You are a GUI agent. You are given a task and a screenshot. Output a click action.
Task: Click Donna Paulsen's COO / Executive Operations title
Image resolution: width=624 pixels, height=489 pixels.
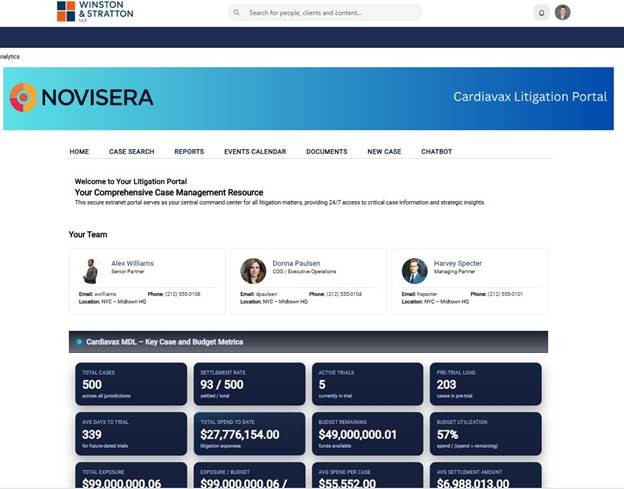[x=304, y=272]
